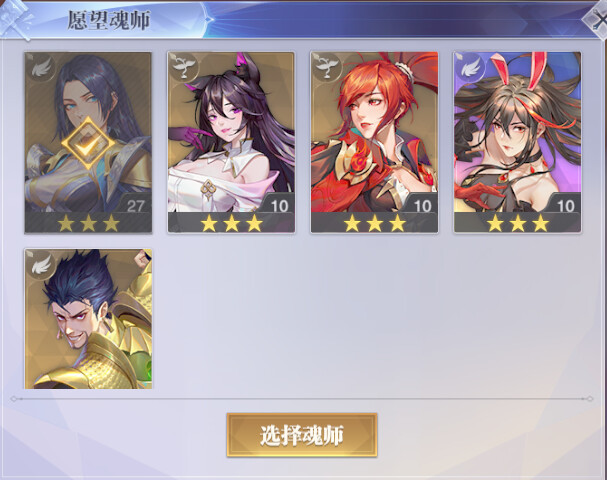This screenshot has width=607, height=480.
Task: Click the wing icon on the blue-haired woman card
Action: [41, 68]
